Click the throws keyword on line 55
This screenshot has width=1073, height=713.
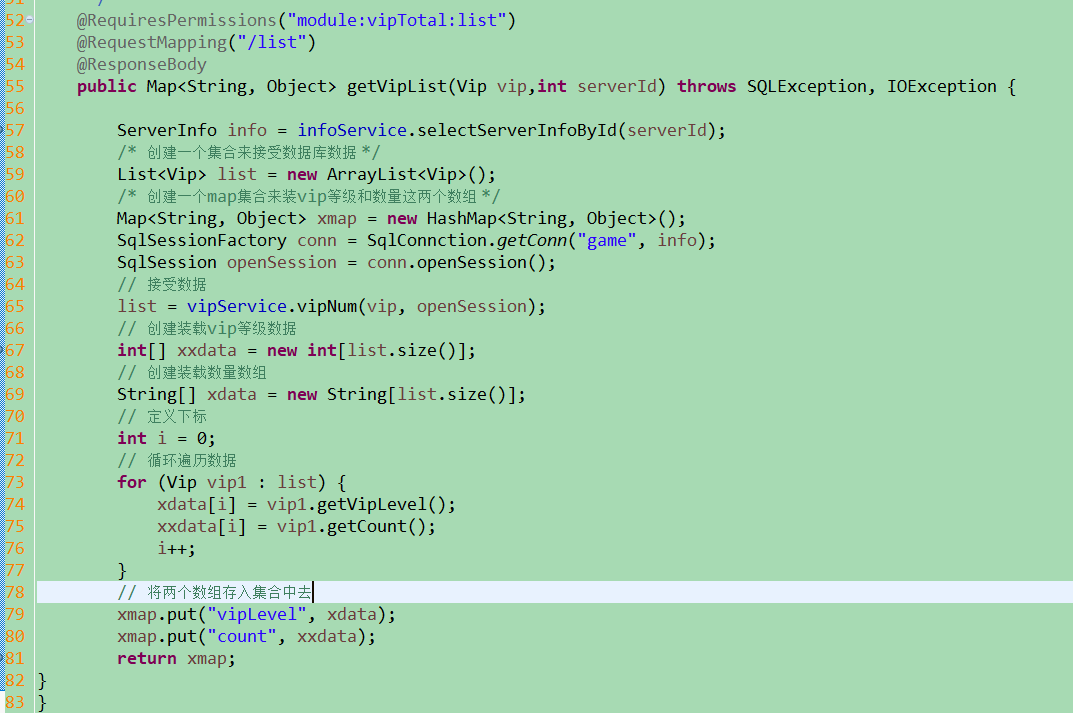[706, 86]
